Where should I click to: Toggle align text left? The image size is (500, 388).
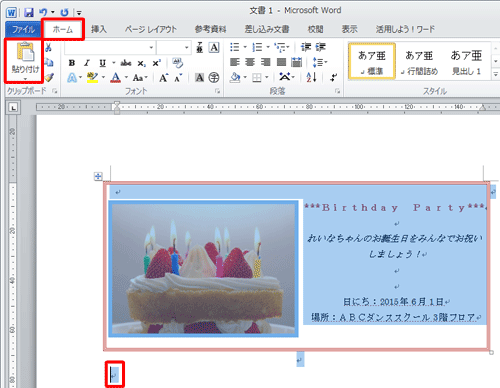click(x=235, y=62)
